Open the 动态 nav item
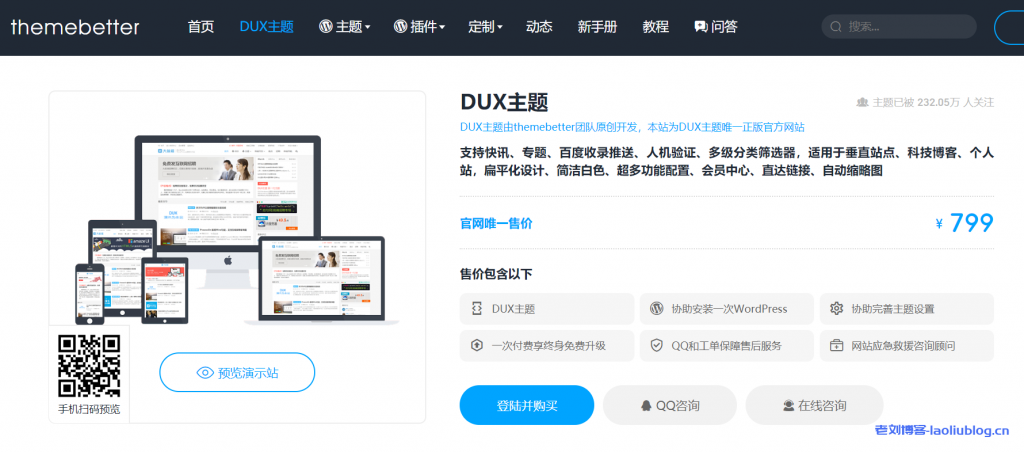 tap(539, 27)
